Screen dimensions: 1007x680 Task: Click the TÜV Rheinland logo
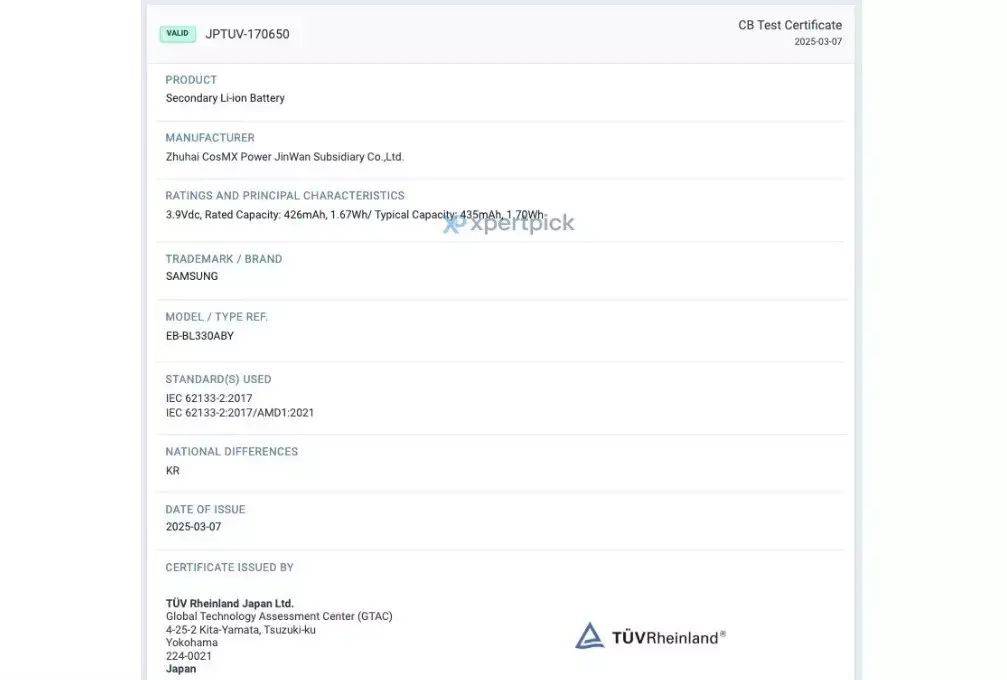tap(650, 636)
